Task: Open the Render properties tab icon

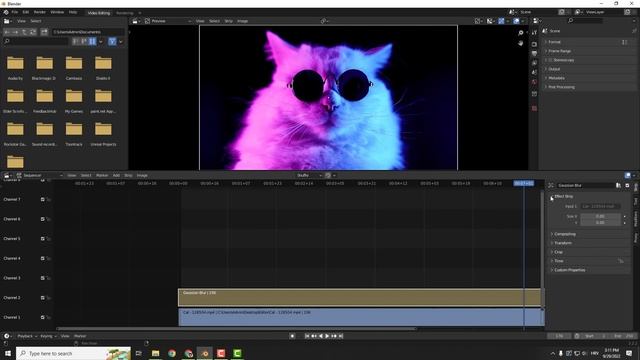Action: (534, 44)
